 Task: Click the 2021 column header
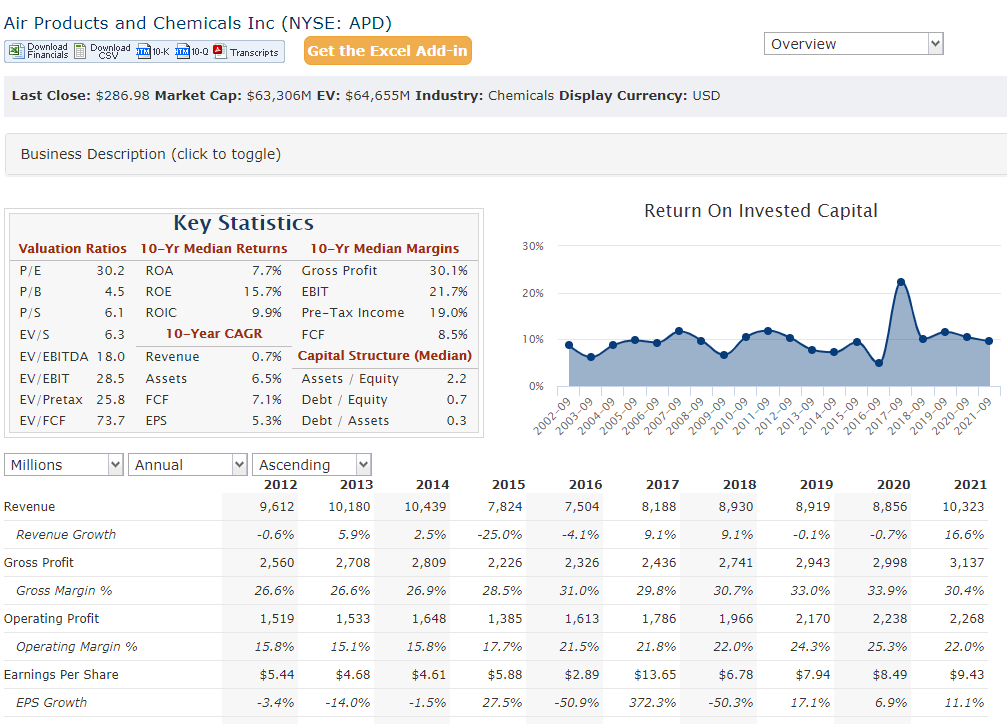970,485
